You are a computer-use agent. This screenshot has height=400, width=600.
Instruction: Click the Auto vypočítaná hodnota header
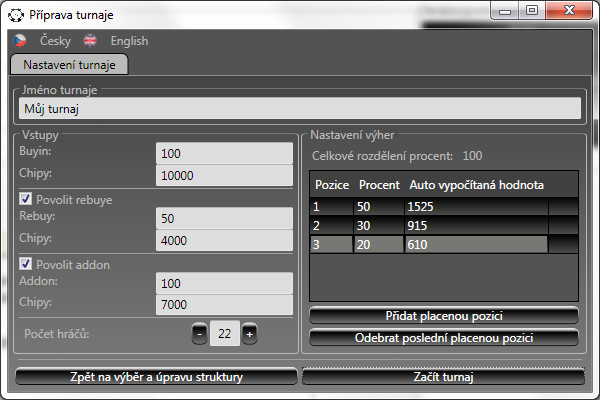click(476, 185)
